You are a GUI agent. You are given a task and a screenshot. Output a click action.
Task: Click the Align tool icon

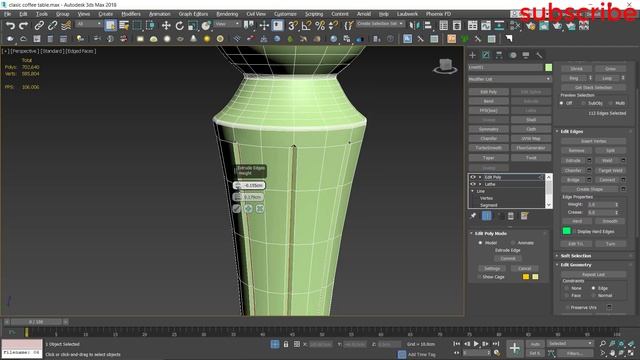pyautogui.click(x=427, y=26)
